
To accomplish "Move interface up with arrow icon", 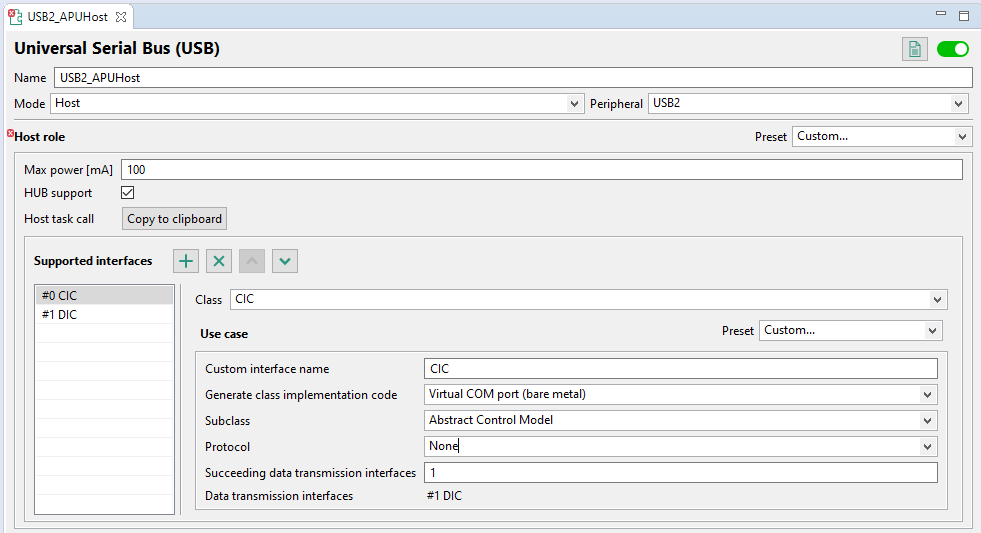I will click(253, 261).
